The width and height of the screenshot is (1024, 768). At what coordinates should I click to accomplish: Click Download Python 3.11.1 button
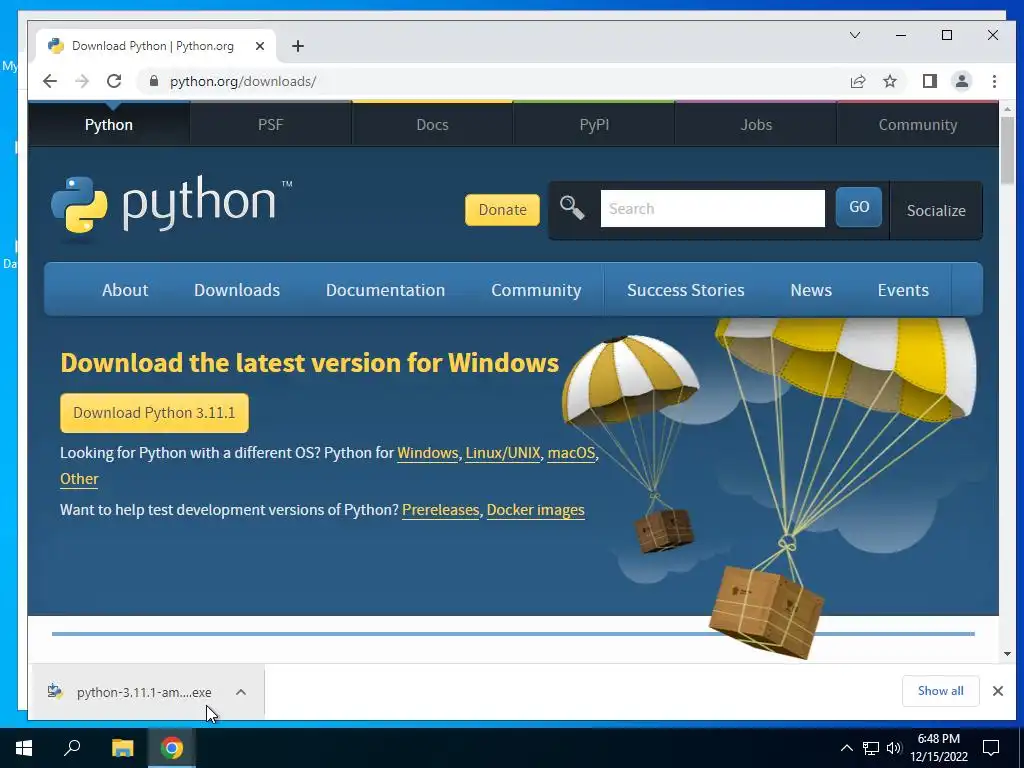click(154, 413)
